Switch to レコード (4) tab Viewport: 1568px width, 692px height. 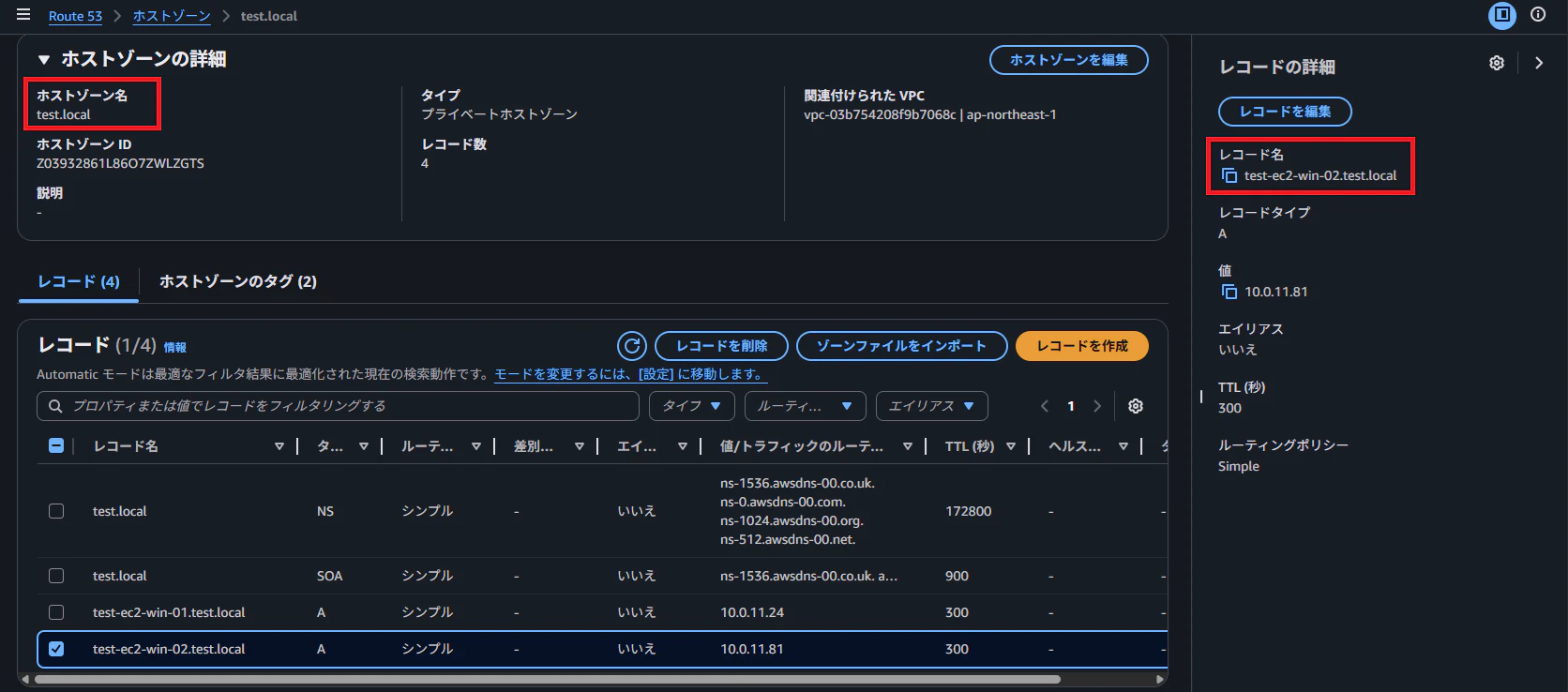tap(79, 281)
